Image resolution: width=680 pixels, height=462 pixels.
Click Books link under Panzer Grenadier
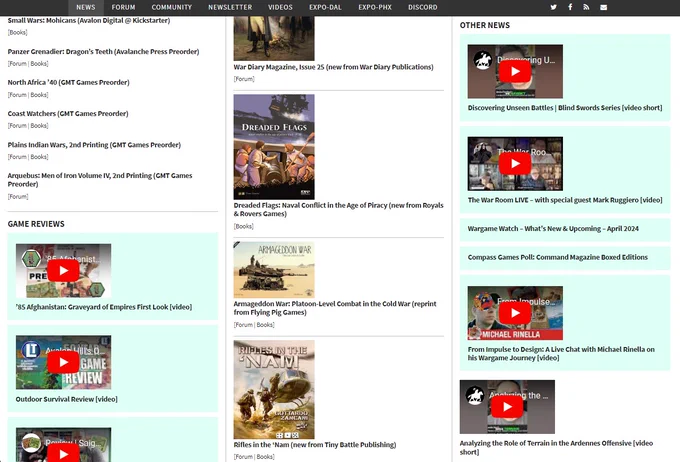pyautogui.click(x=39, y=64)
